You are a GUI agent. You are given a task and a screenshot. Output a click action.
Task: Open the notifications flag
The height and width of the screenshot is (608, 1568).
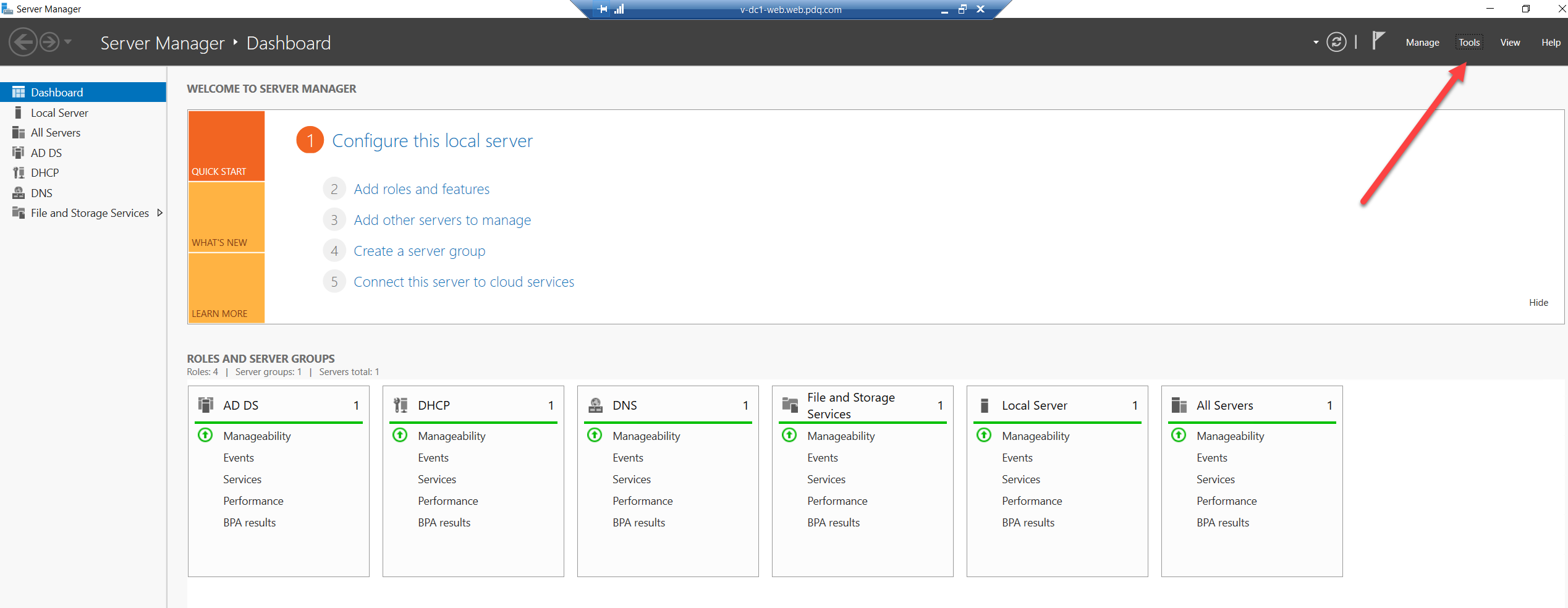[1378, 41]
